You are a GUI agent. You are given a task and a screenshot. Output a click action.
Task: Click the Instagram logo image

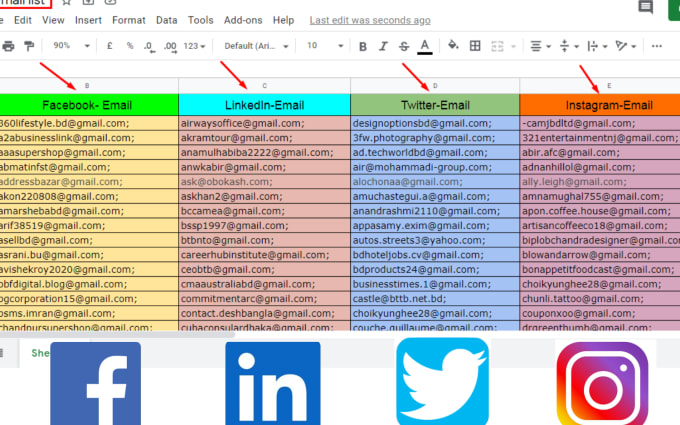[x=603, y=383]
